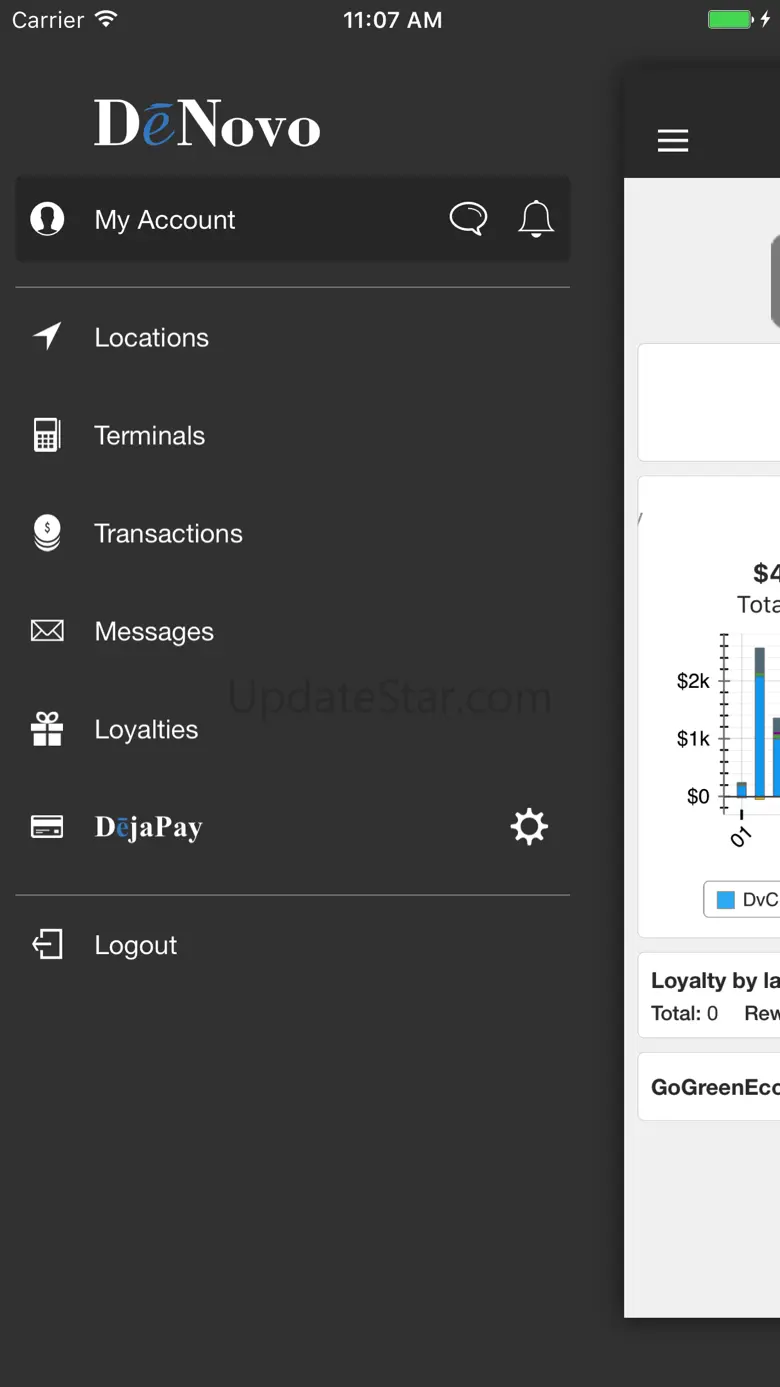780x1387 pixels.
Task: Toggle the hamburger menu button
Action: (x=673, y=141)
